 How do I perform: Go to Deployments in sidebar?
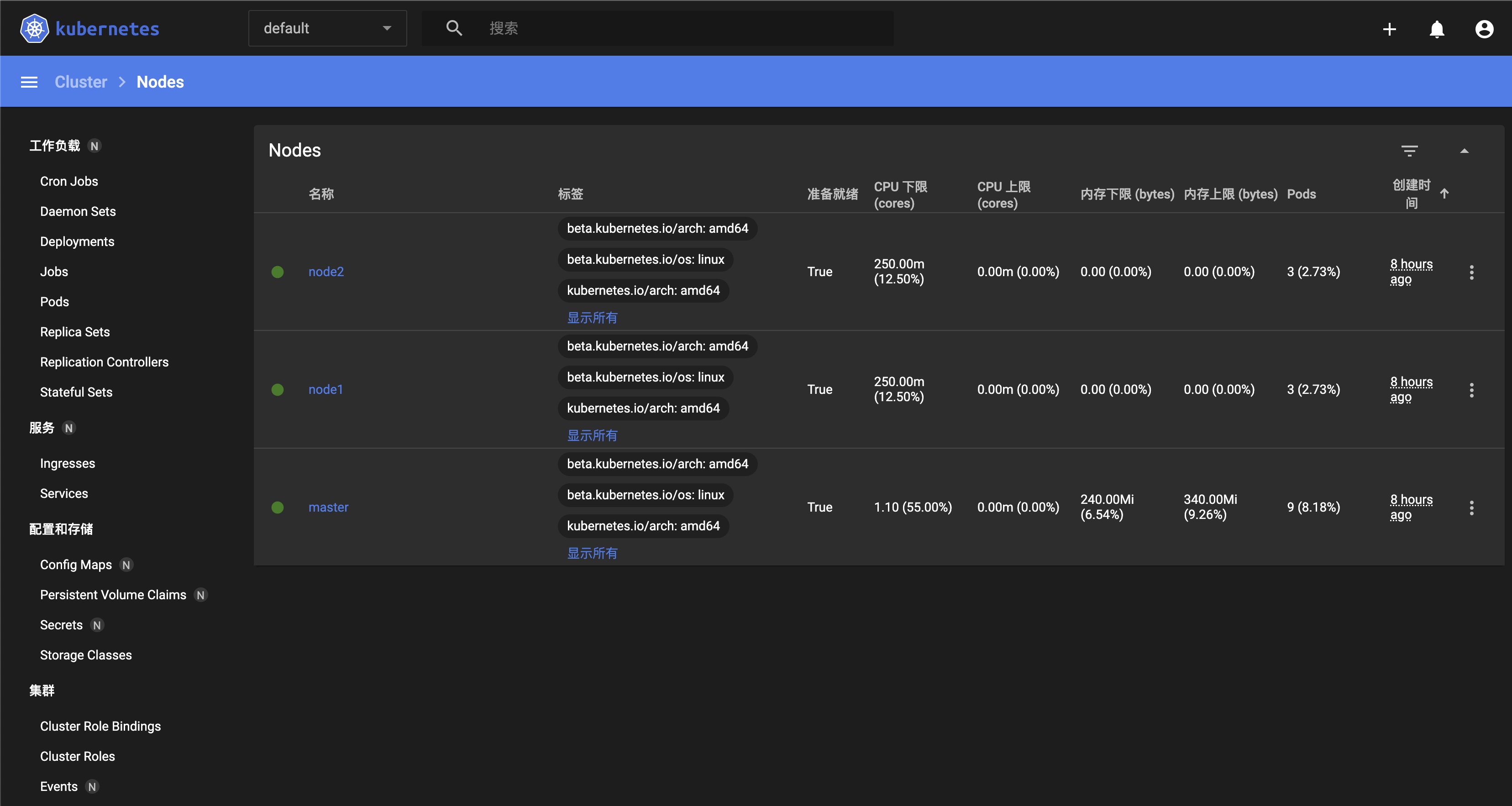(x=77, y=242)
